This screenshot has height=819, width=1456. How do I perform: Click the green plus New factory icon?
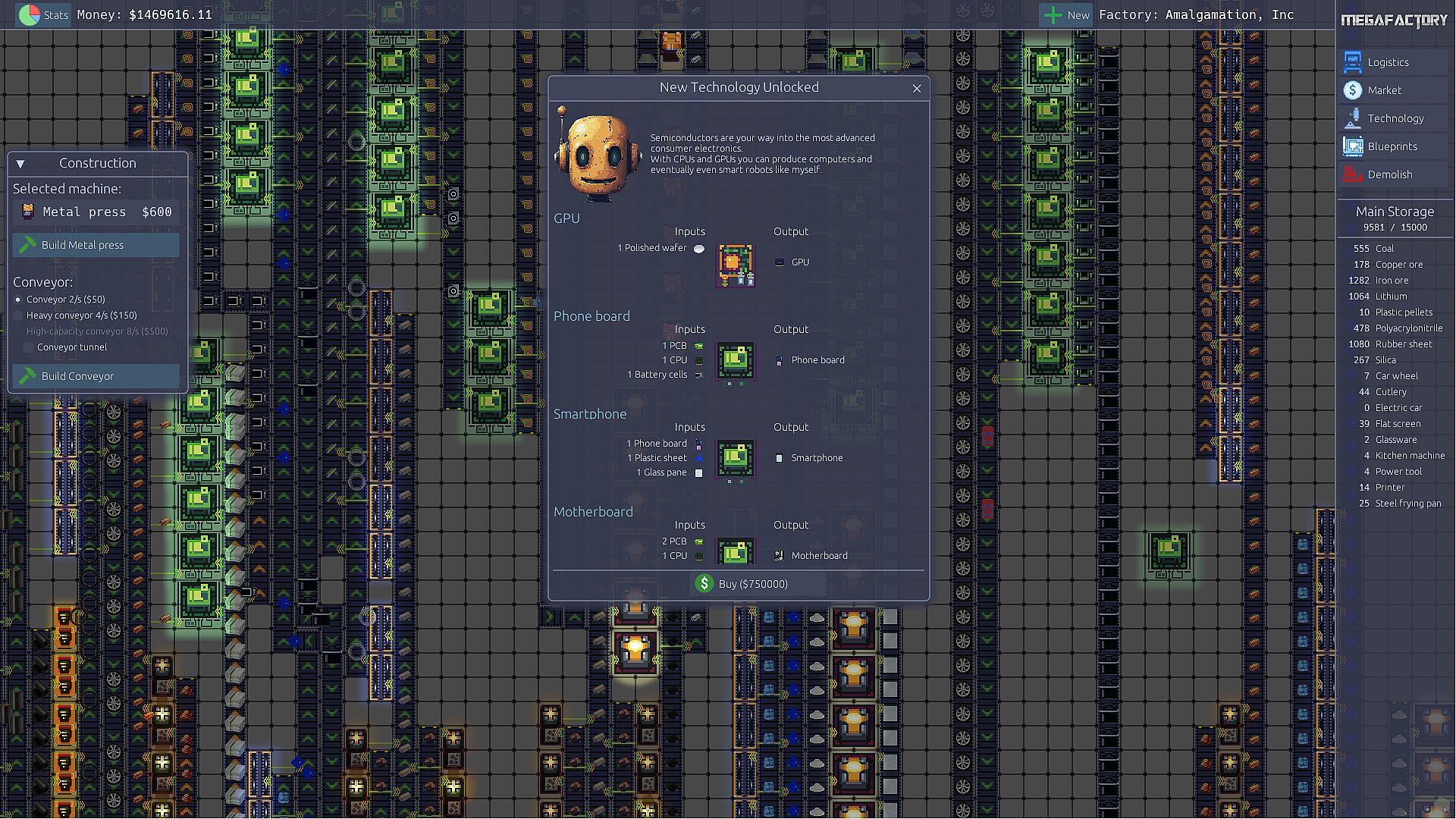point(1053,15)
